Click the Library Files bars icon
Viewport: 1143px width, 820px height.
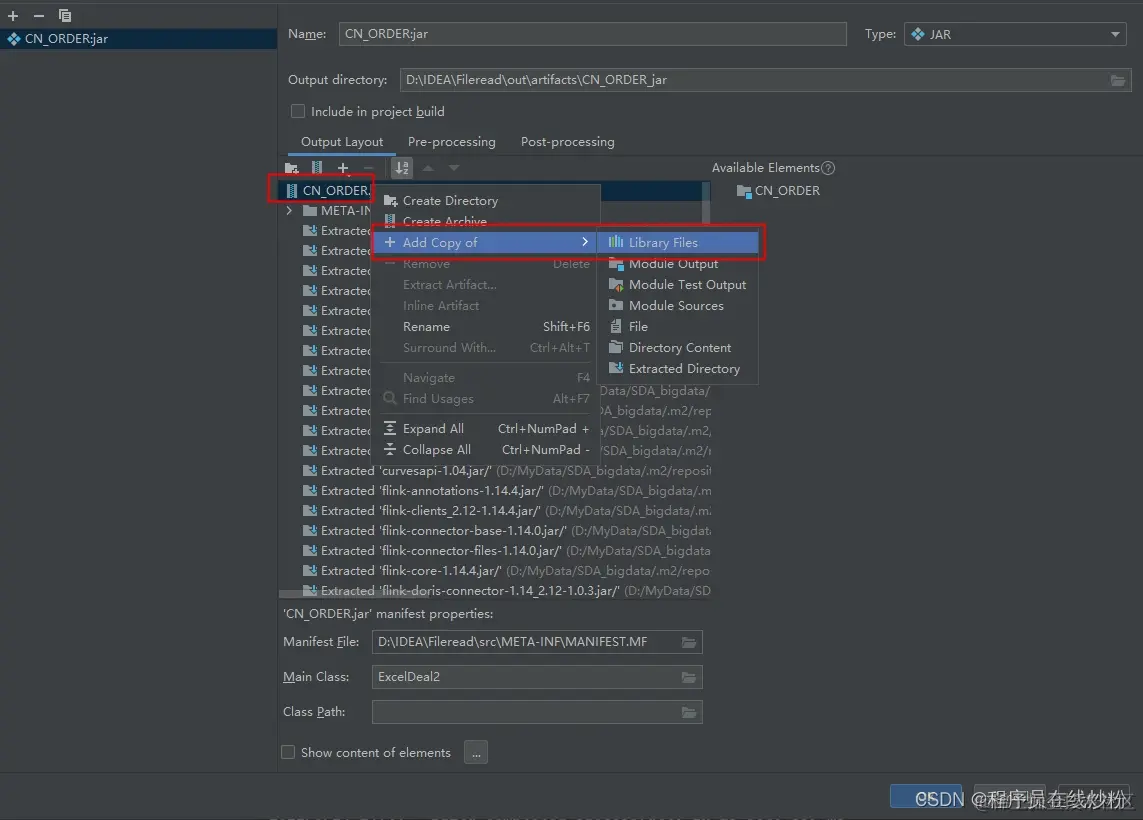616,242
